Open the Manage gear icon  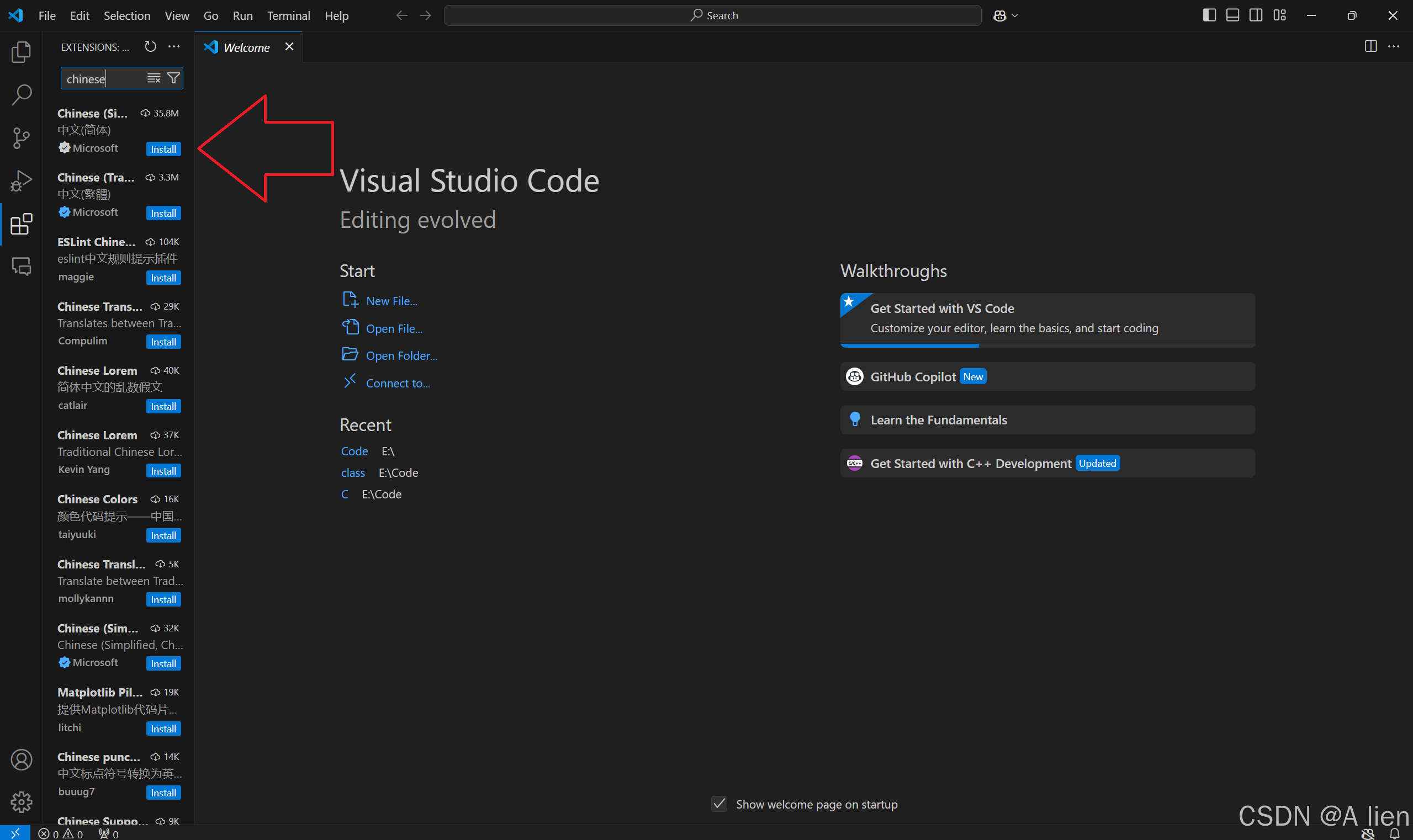click(x=21, y=801)
